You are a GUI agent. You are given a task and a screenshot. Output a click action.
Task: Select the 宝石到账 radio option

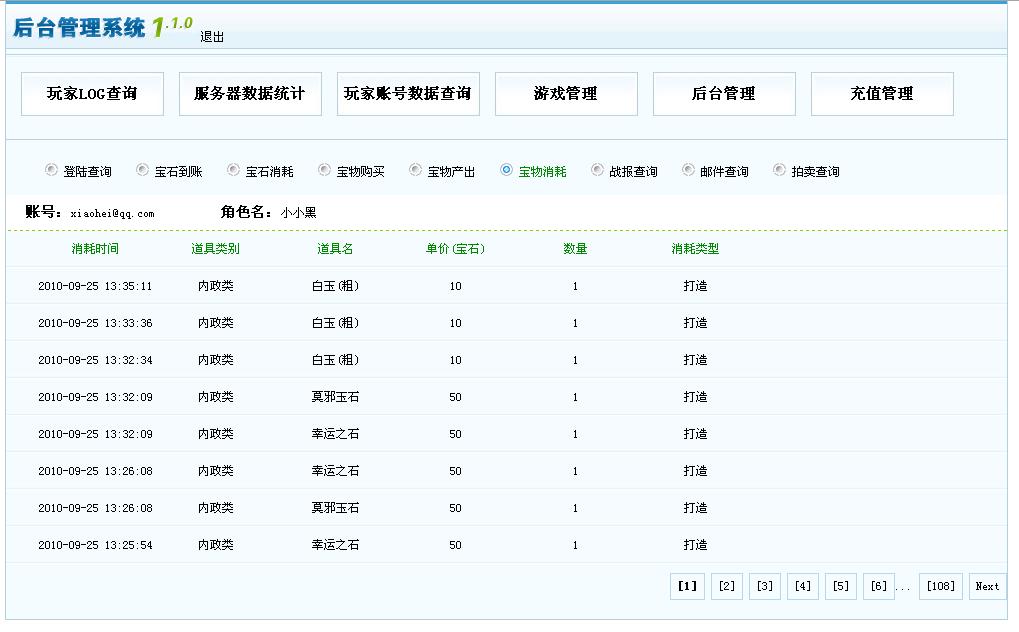coord(143,171)
